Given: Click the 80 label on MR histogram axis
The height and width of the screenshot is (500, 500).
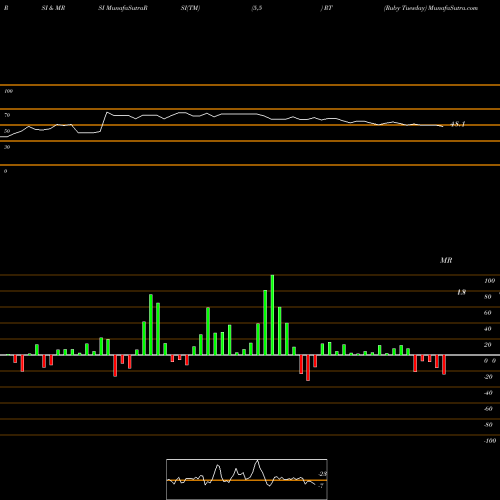Looking at the screenshot, I should pos(488,297).
